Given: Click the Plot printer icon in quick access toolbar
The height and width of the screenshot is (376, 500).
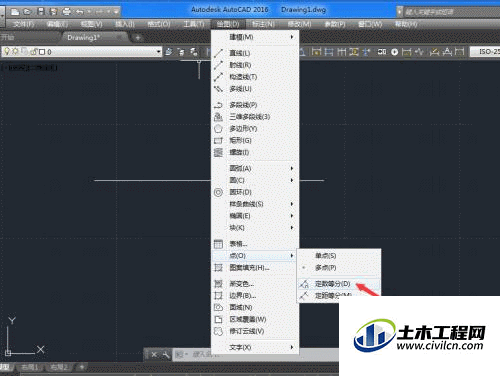Looking at the screenshot, I should (67, 12).
